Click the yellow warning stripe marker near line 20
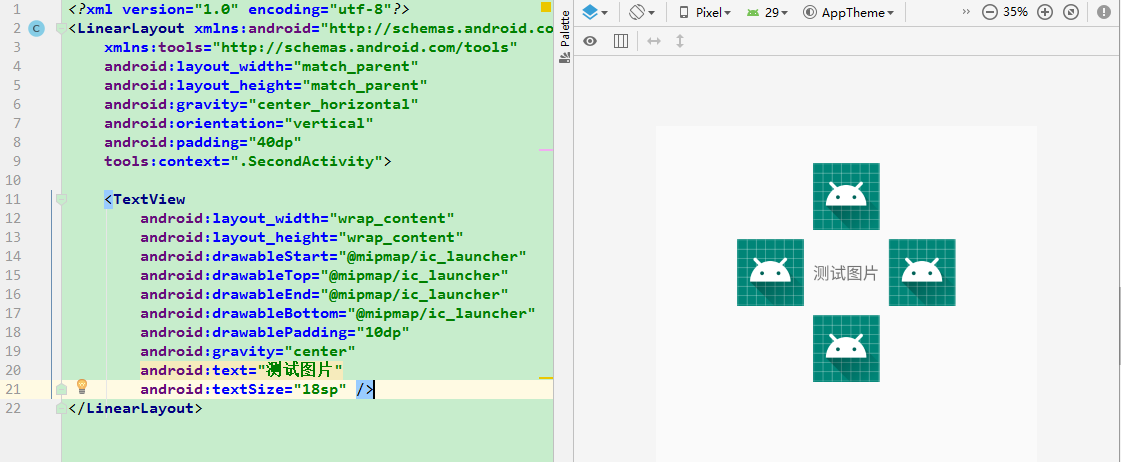The height and width of the screenshot is (462, 1121). click(x=545, y=377)
